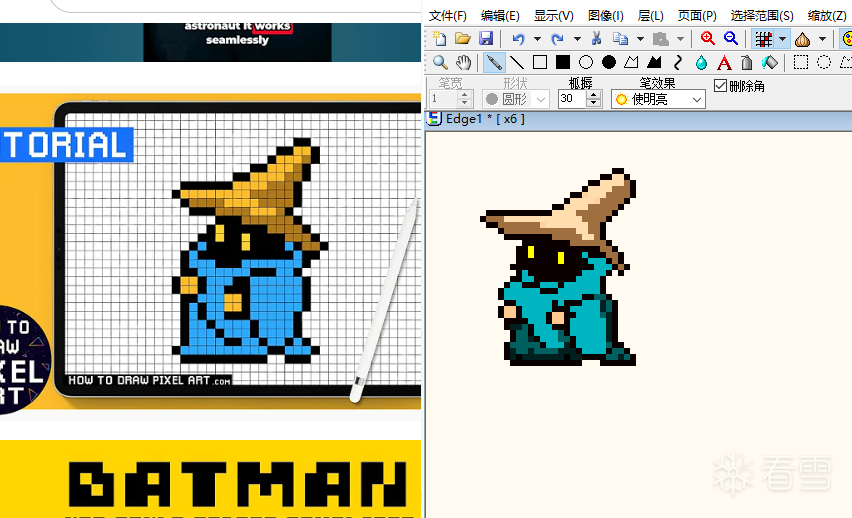This screenshot has height=518, width=852.
Task: Click the New file icon
Action: pyautogui.click(x=439, y=39)
